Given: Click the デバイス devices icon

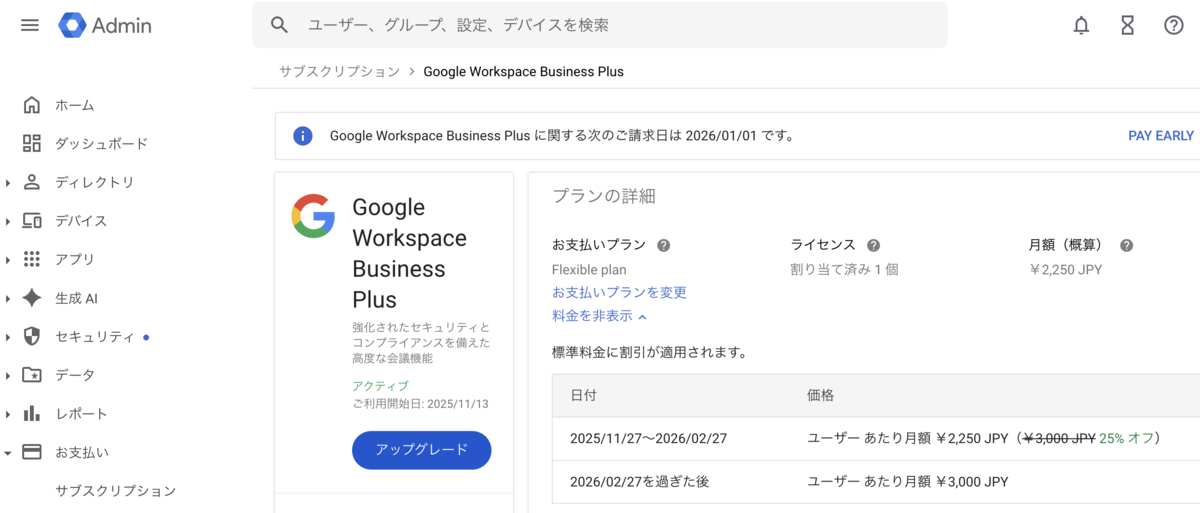Looking at the screenshot, I should tap(32, 221).
